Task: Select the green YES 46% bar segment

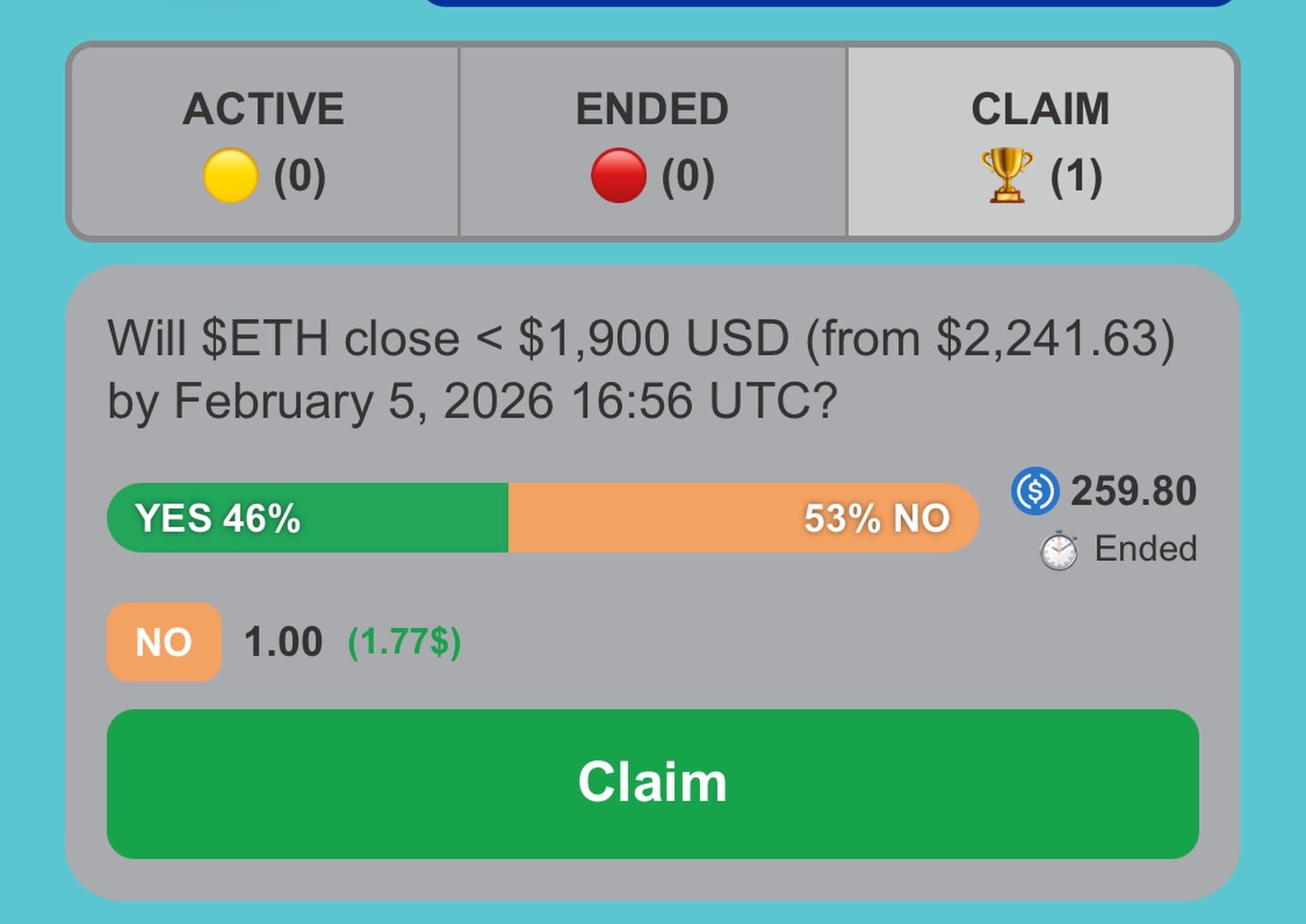Action: coord(307,518)
